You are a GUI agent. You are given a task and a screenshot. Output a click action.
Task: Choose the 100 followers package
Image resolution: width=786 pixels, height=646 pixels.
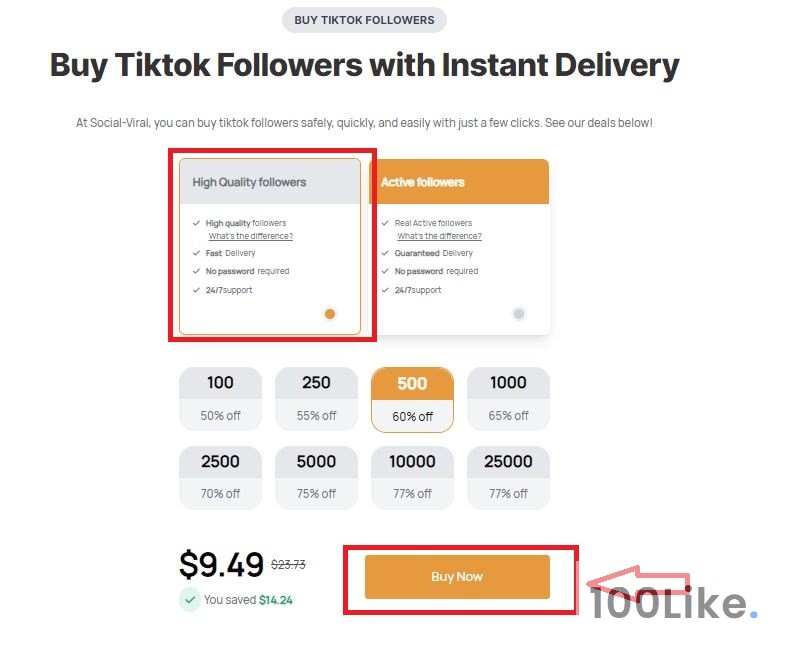coord(220,398)
